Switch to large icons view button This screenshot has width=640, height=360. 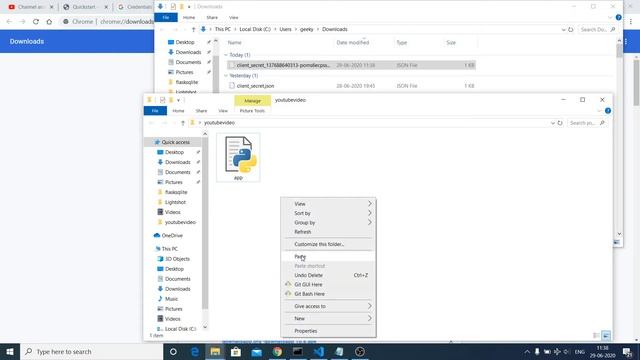point(606,335)
